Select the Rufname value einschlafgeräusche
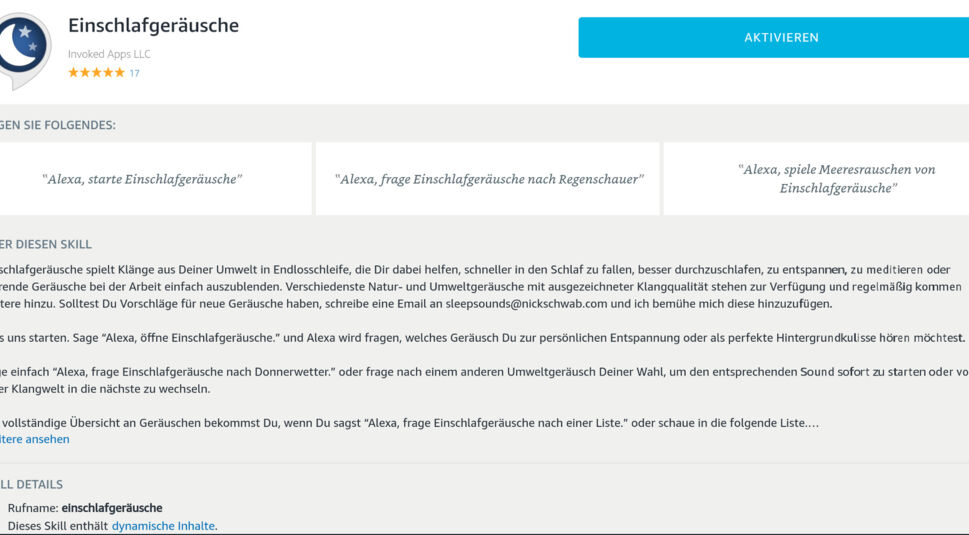 [112, 508]
